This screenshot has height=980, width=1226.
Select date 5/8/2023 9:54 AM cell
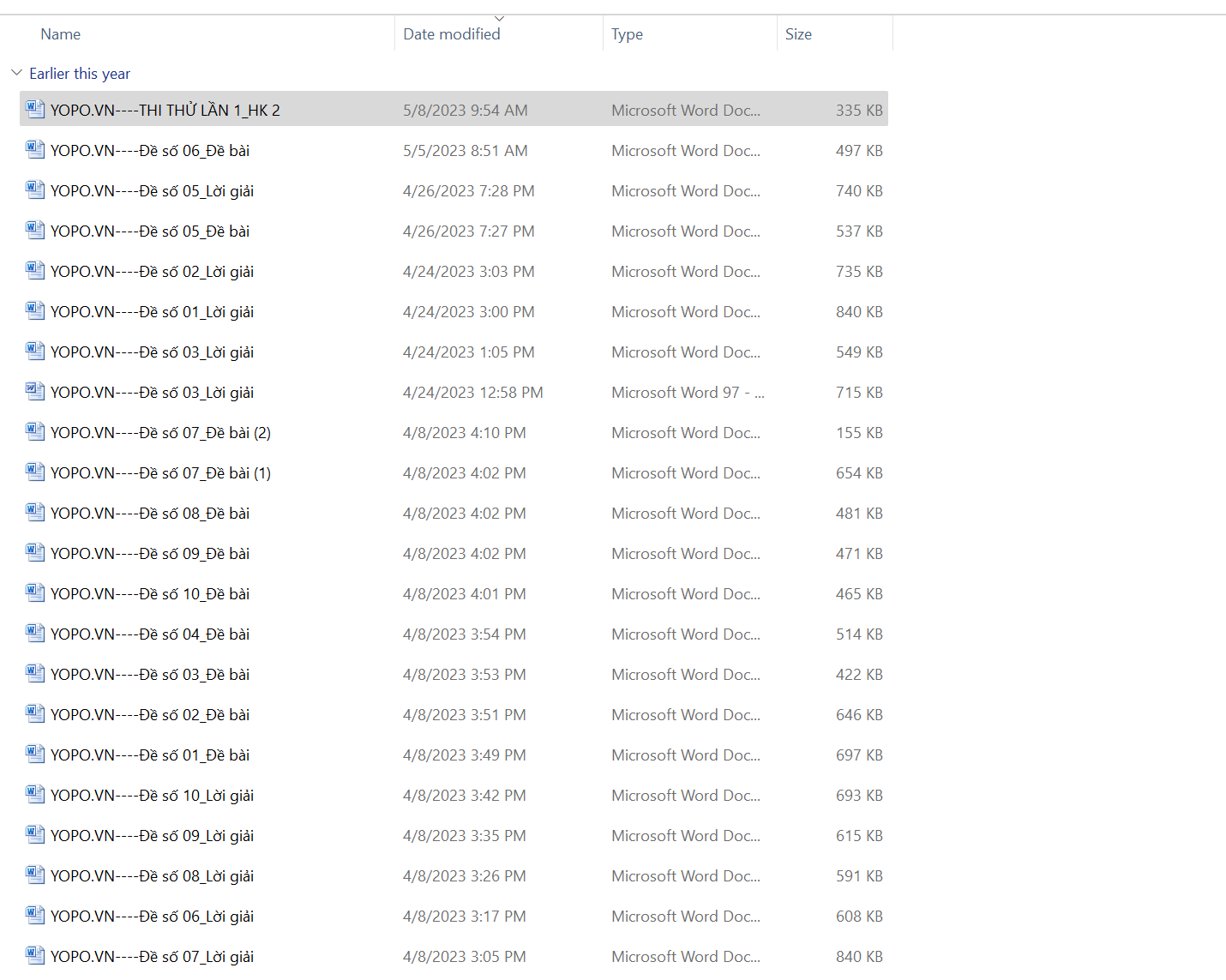466,110
